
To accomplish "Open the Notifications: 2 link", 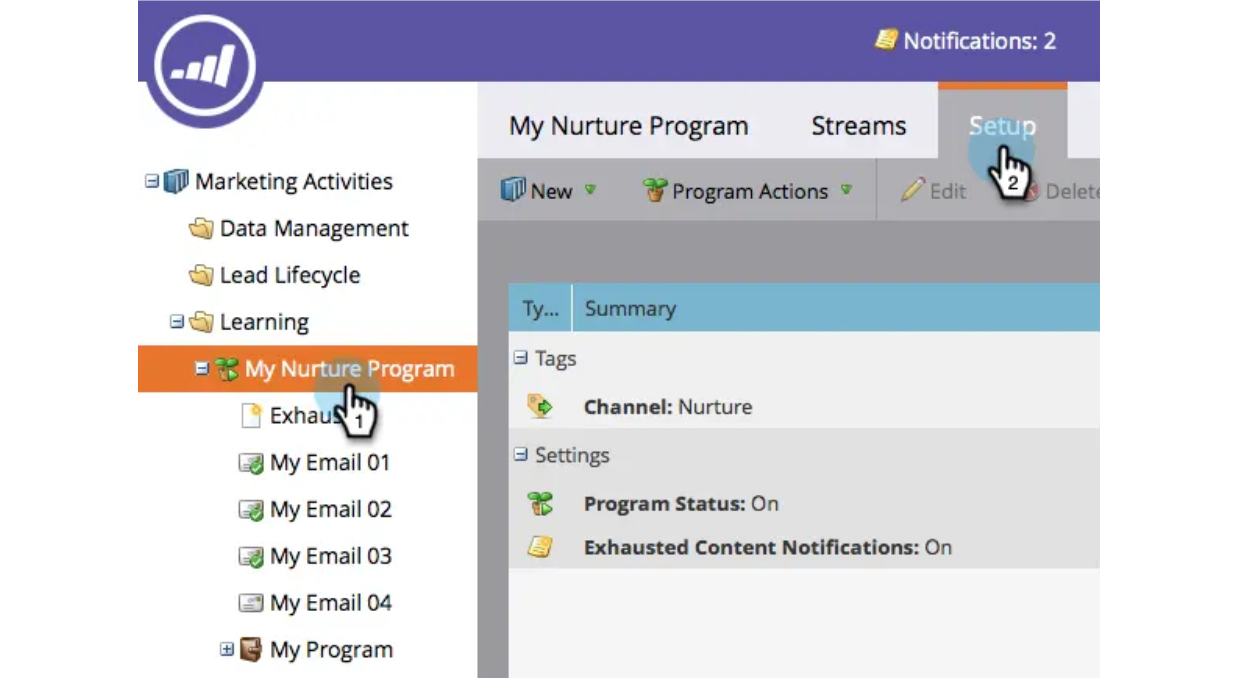I will (965, 41).
